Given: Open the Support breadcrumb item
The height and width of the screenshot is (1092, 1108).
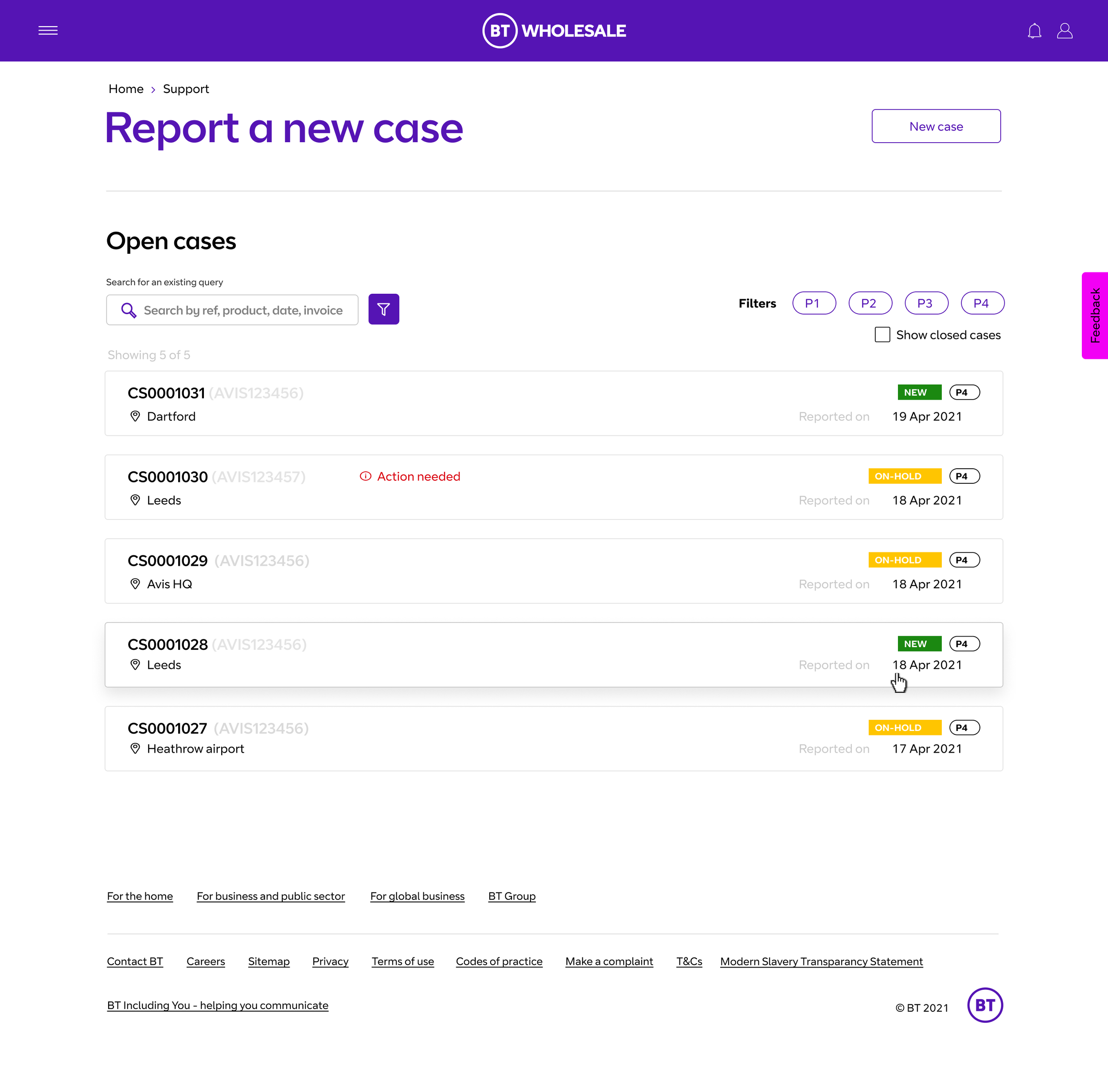Looking at the screenshot, I should click(x=186, y=89).
